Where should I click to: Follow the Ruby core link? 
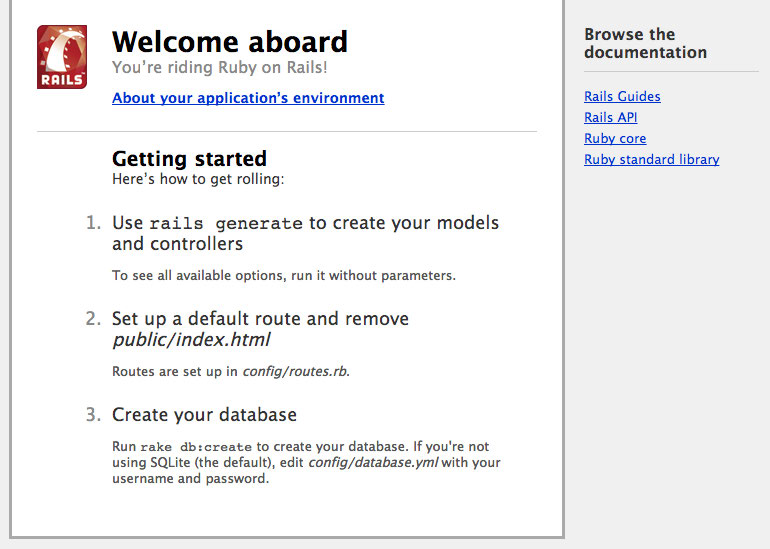pos(615,139)
